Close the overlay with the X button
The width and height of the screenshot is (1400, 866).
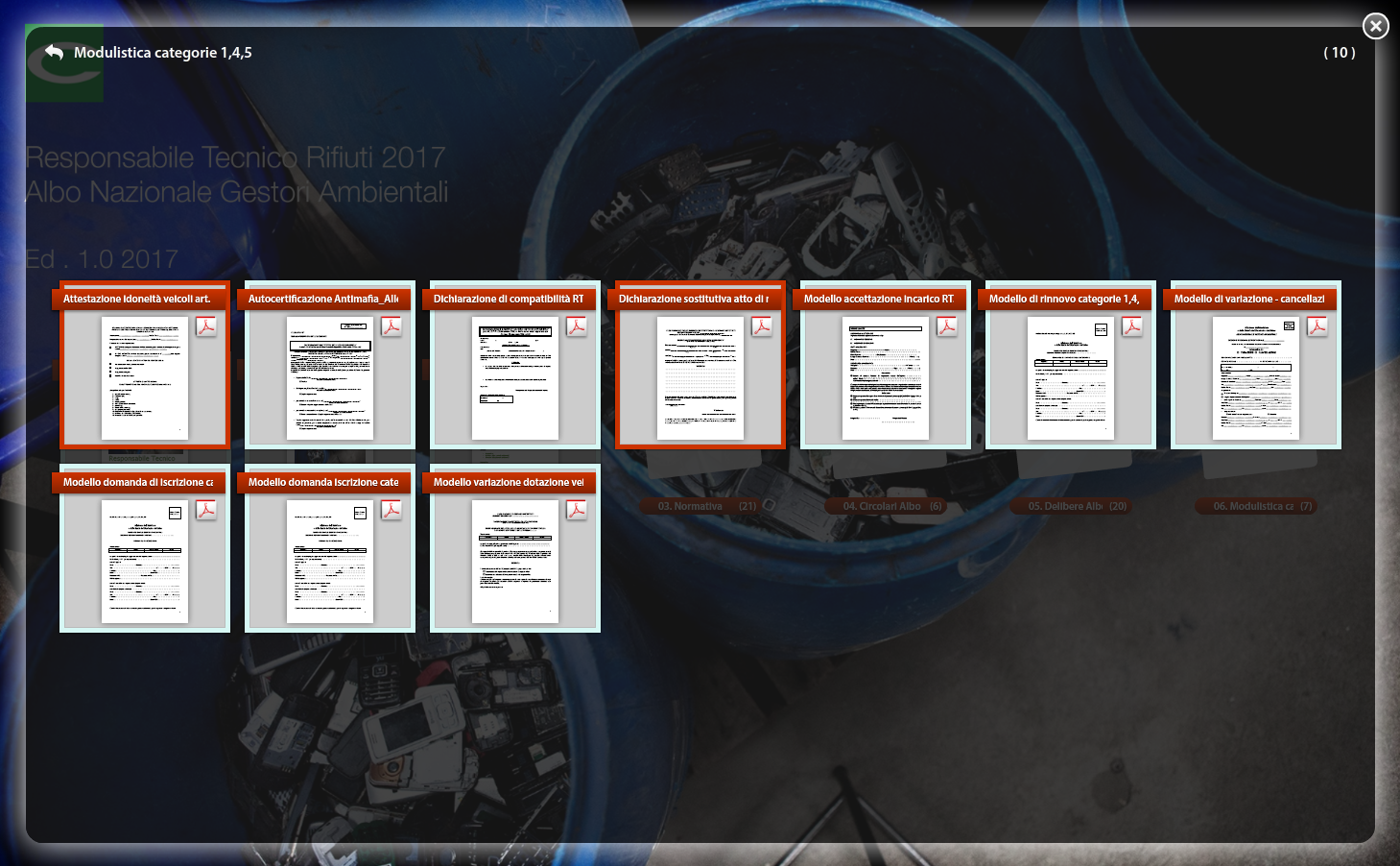(1375, 26)
